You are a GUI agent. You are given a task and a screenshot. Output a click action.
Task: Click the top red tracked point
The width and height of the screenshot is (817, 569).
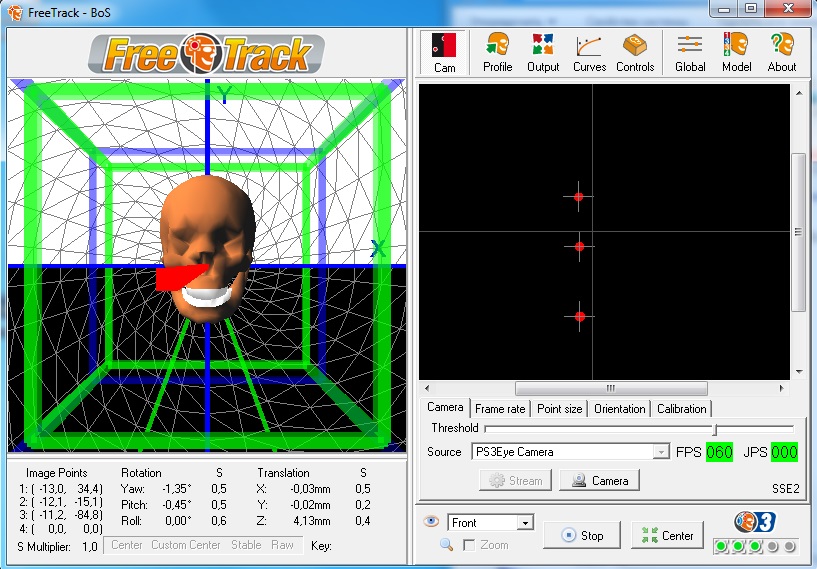(578, 197)
